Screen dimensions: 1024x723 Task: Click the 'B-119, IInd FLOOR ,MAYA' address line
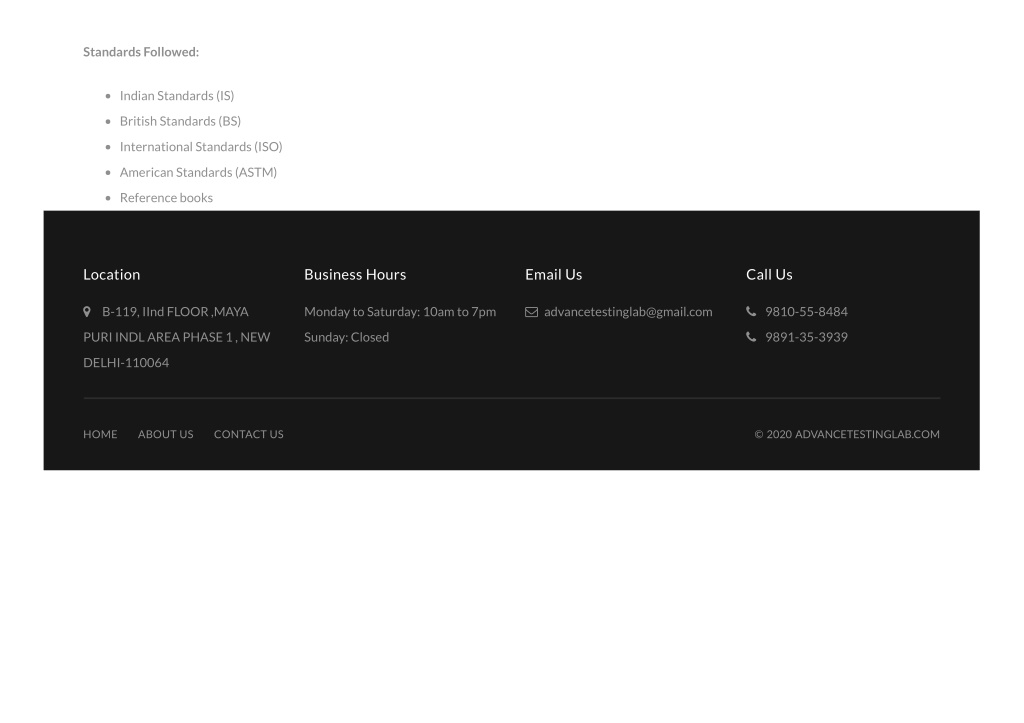(x=175, y=312)
